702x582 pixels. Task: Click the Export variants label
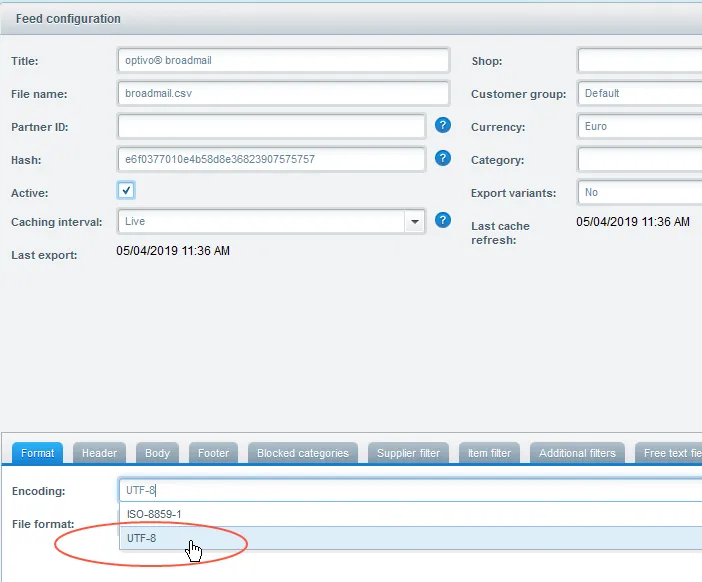(513, 193)
